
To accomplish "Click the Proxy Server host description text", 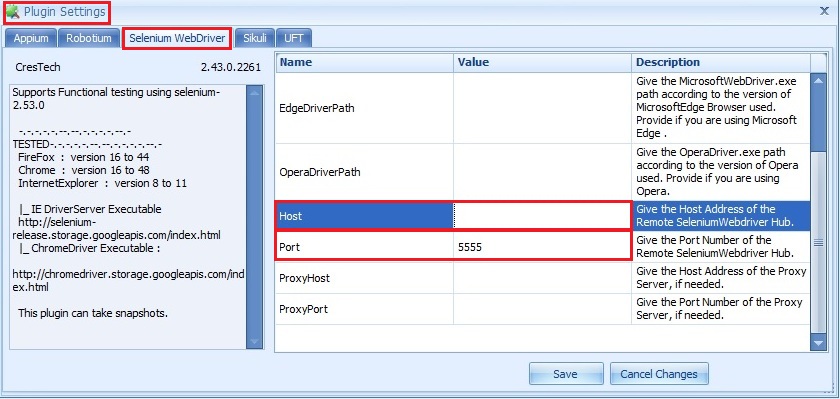I will point(721,277).
